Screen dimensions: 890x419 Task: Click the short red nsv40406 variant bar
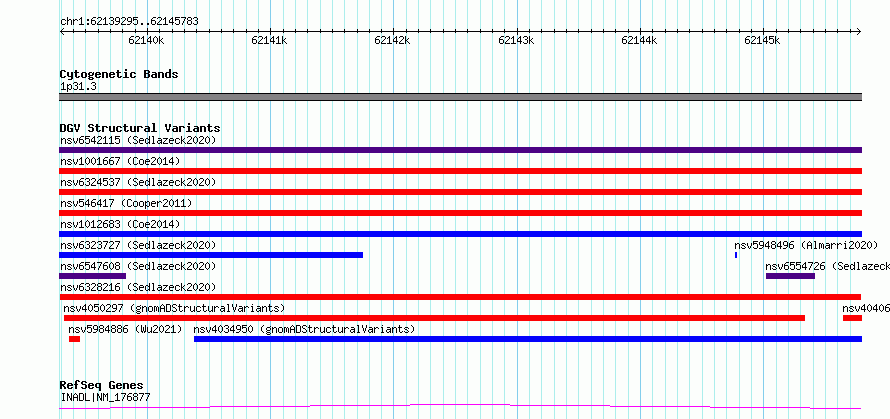(x=853, y=318)
